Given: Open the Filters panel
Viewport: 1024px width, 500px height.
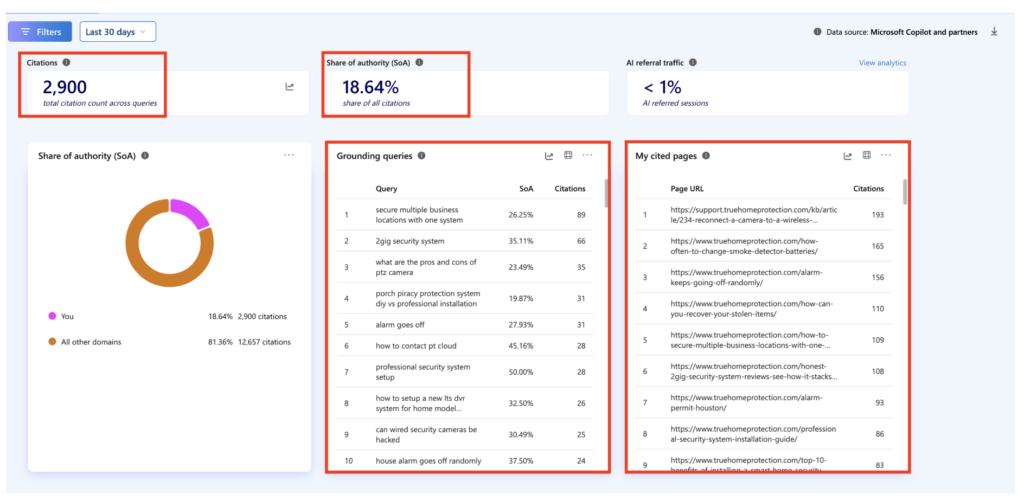Looking at the screenshot, I should pyautogui.click(x=40, y=31).
